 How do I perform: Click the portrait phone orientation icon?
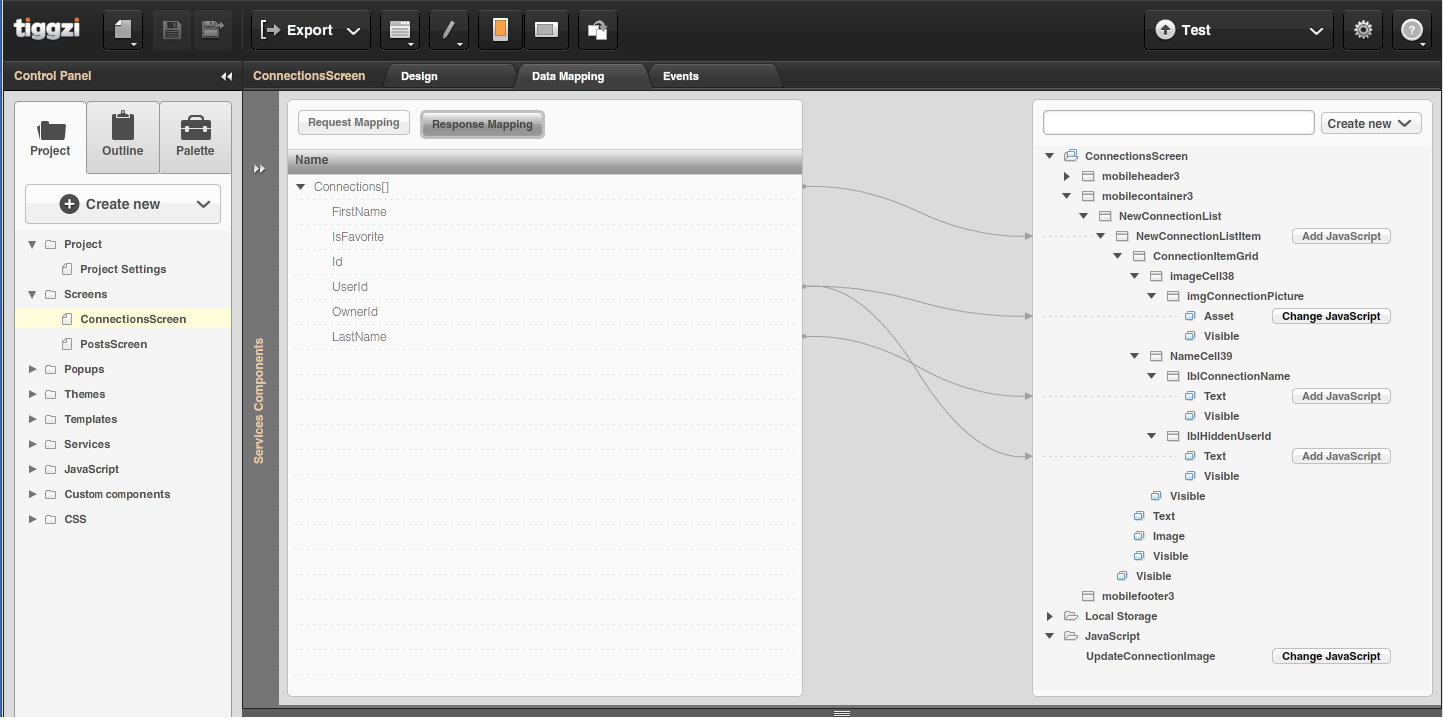point(500,30)
